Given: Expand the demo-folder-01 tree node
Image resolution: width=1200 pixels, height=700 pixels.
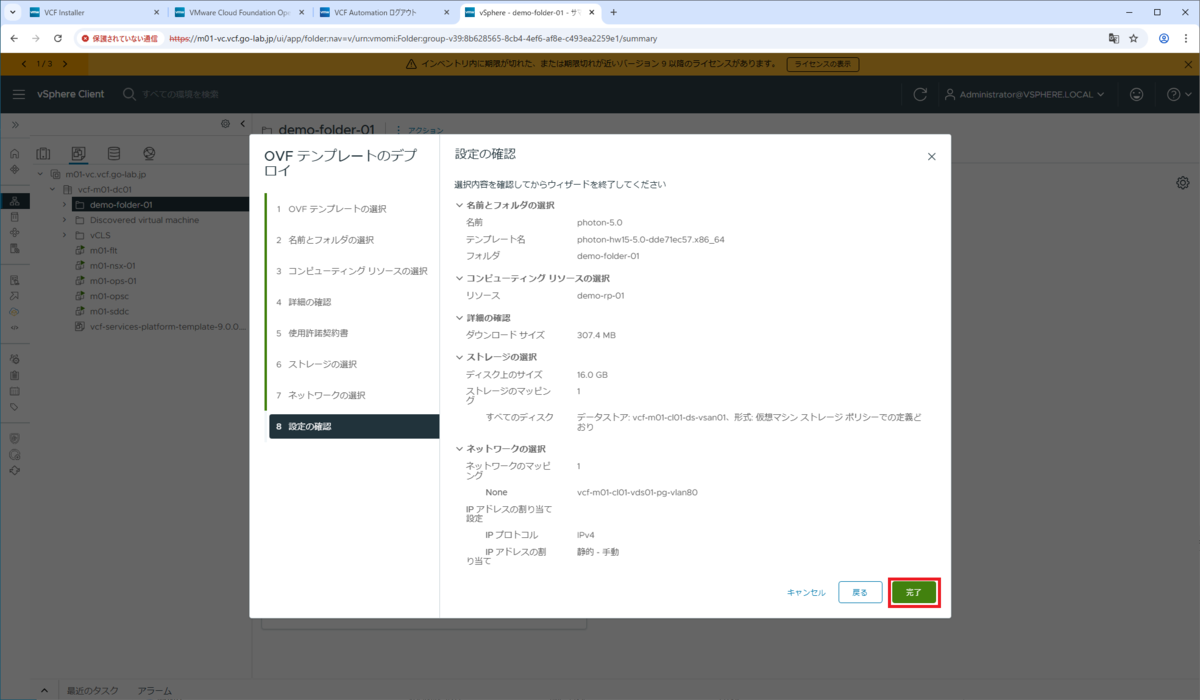Looking at the screenshot, I should click(64, 204).
